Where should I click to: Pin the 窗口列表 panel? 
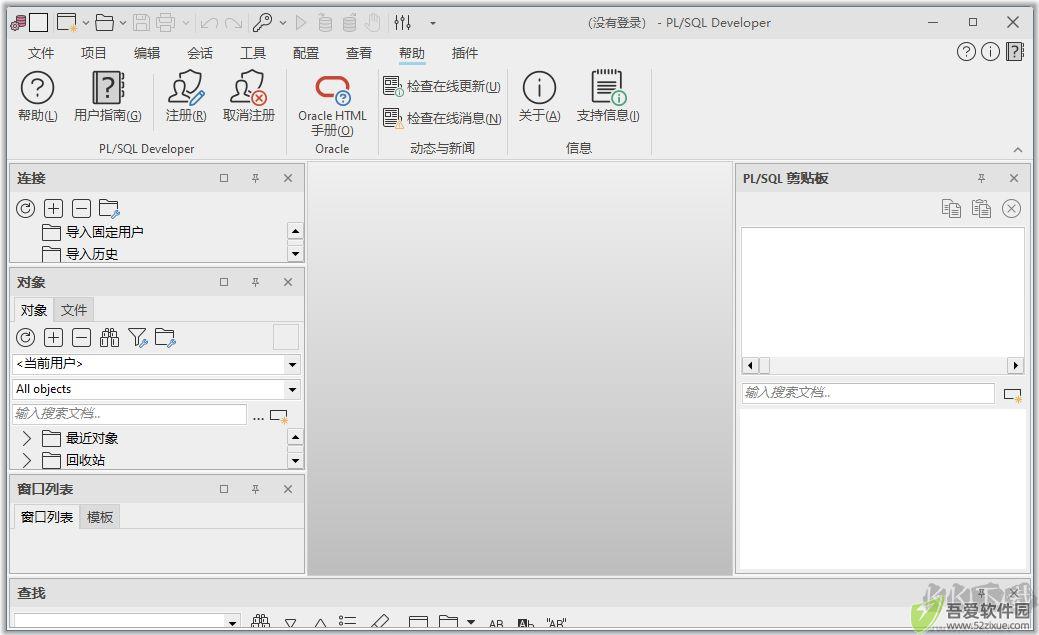click(255, 489)
